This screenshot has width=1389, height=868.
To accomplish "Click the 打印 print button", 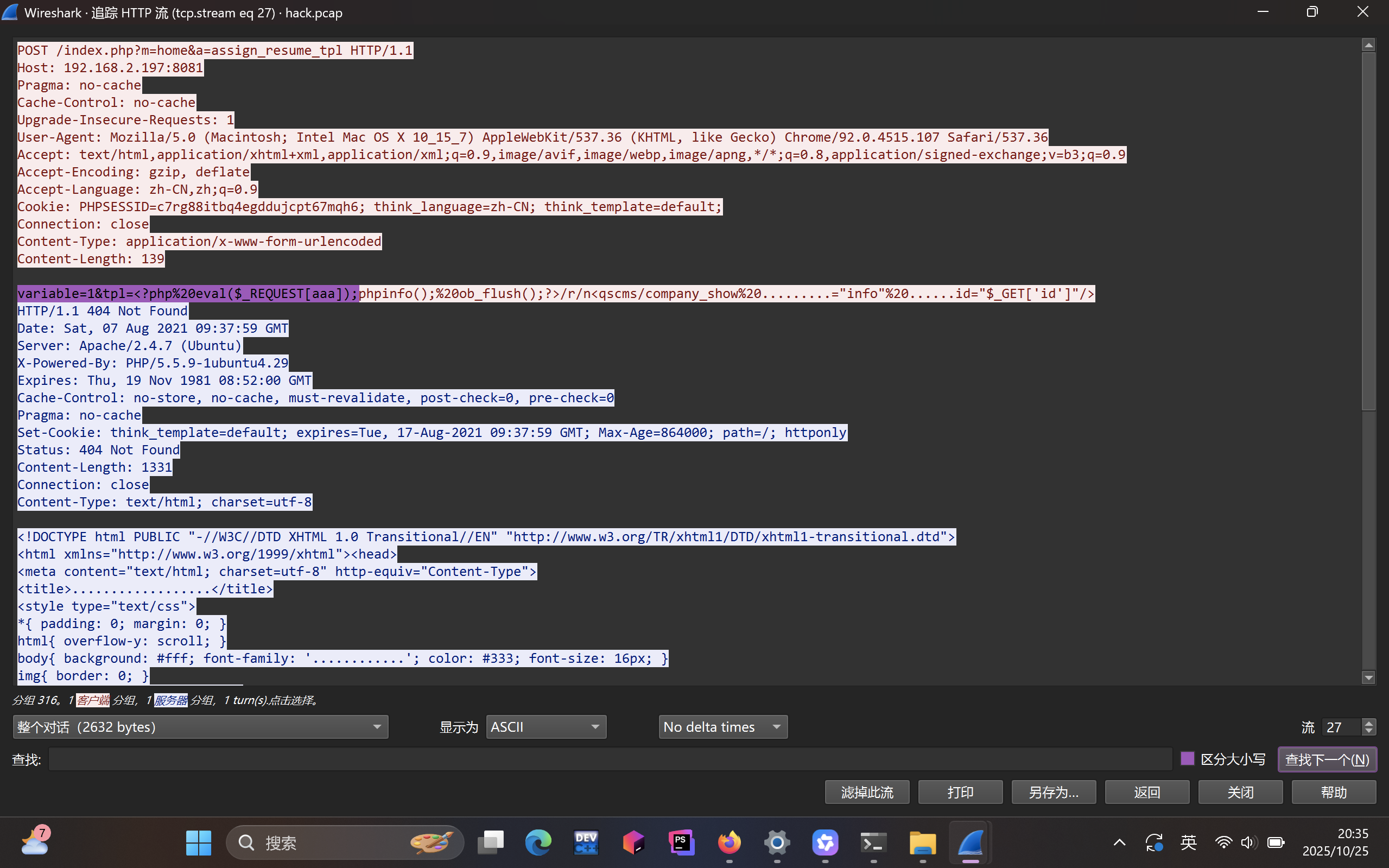I will [960, 792].
